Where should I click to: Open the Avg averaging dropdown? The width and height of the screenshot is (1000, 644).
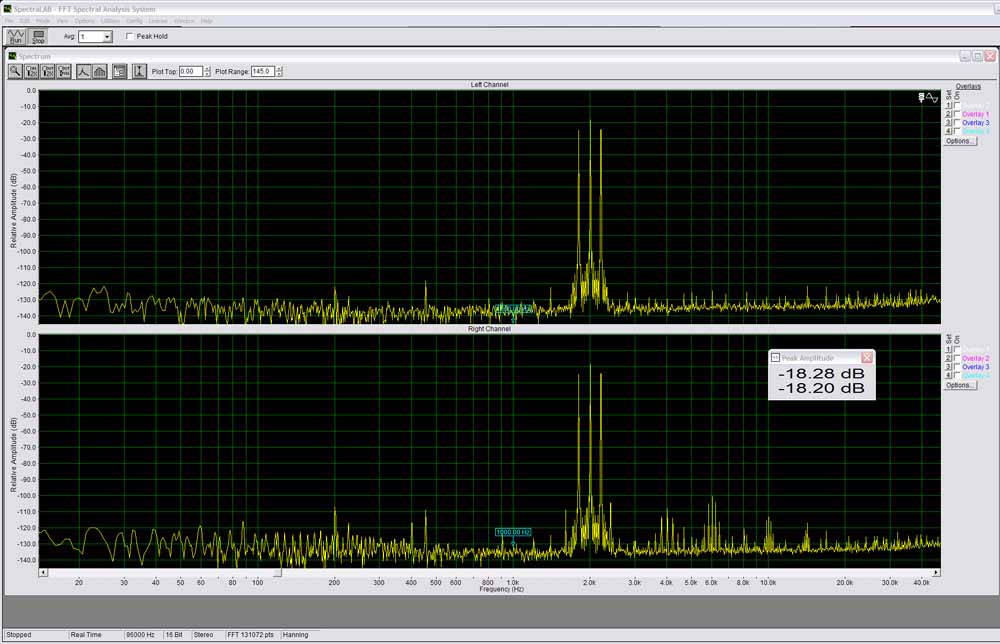107,37
